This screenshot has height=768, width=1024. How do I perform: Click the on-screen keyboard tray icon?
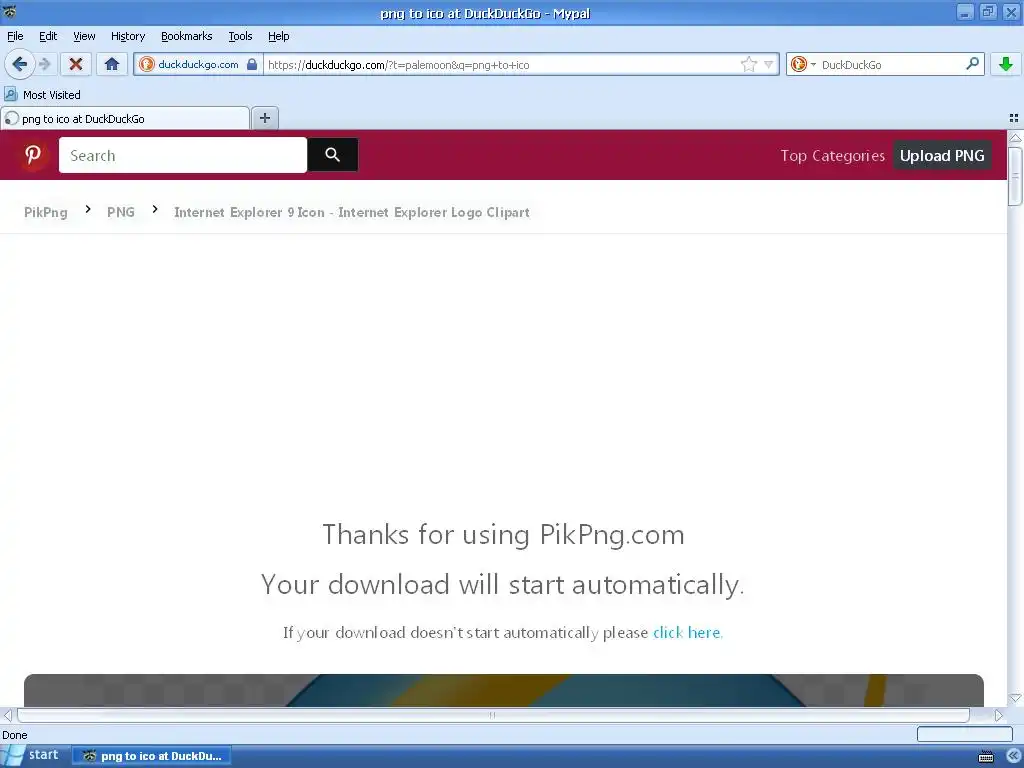click(x=986, y=757)
